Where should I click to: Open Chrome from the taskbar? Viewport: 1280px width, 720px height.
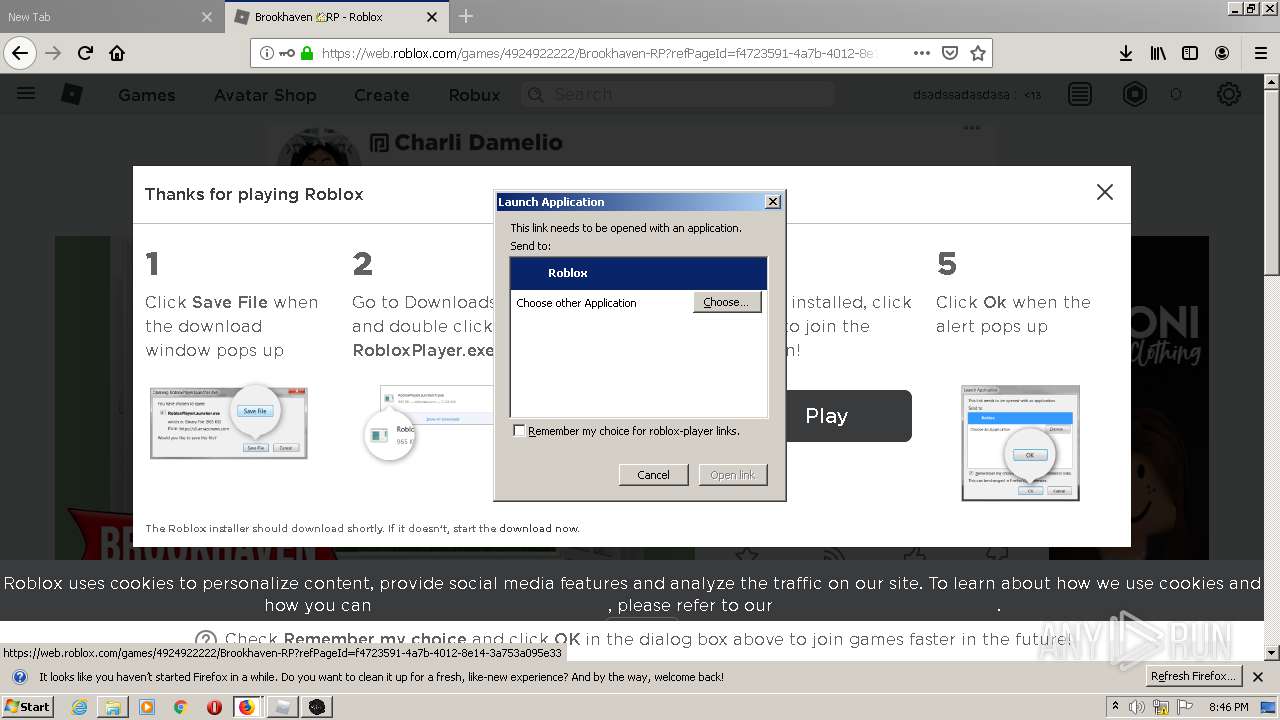180,706
